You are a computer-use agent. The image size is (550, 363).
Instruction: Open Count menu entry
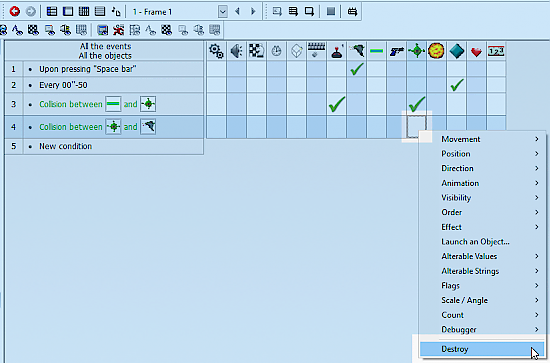[483, 315]
